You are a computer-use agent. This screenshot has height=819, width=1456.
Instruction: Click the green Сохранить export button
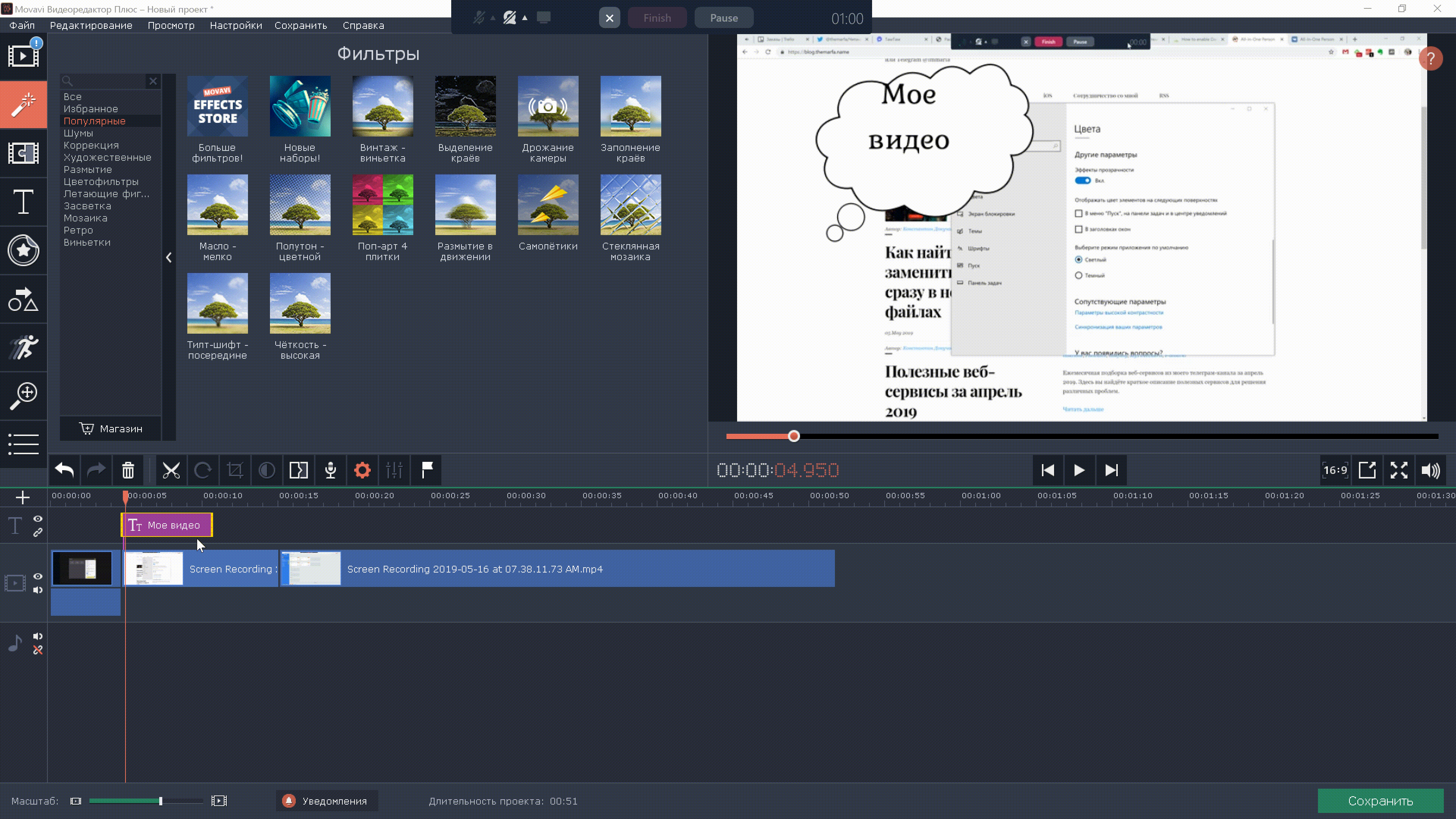[1380, 801]
